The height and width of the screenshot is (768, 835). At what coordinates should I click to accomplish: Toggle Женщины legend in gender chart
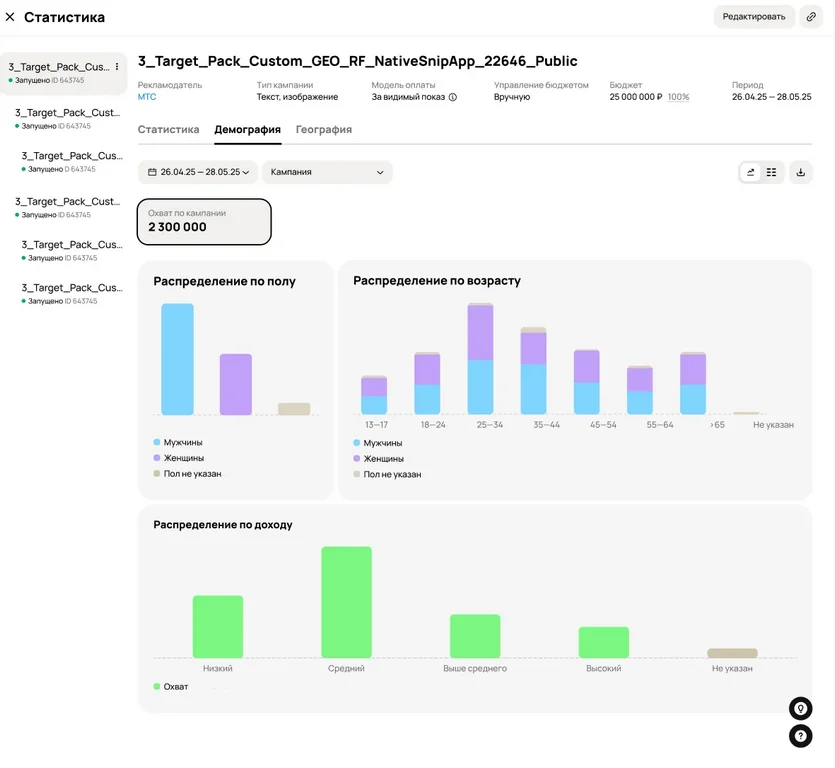pos(178,458)
